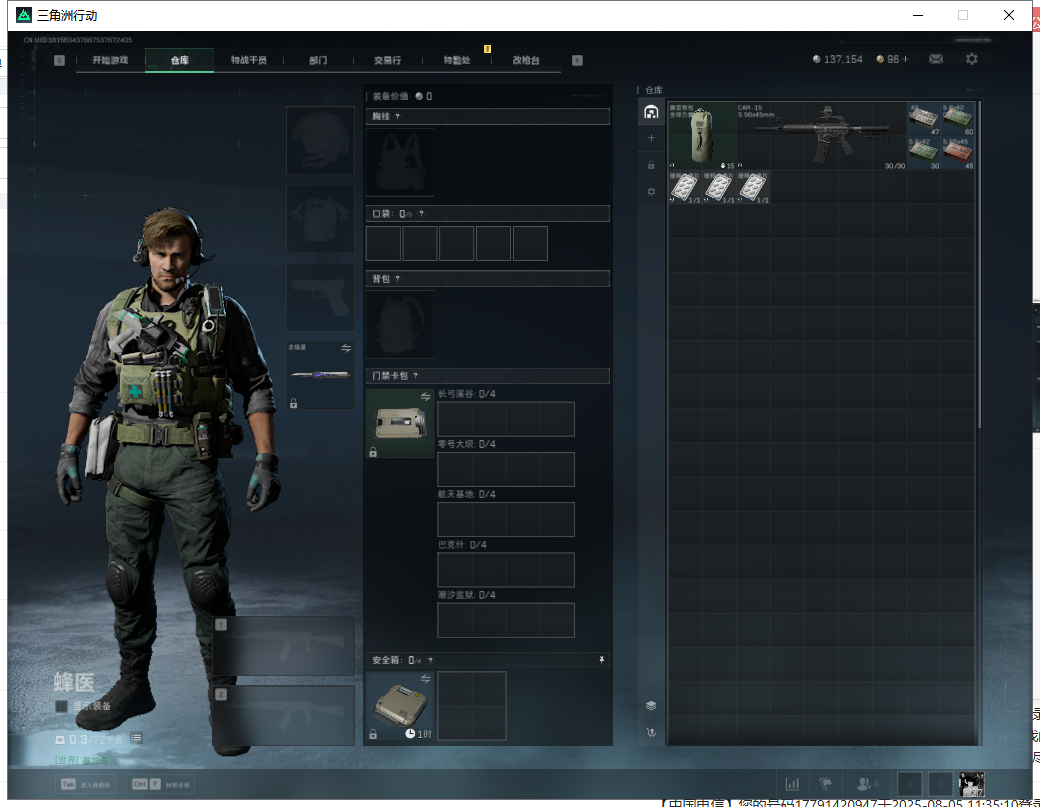Viewport: 1040px width, 807px height.
Task: Click the help icon next to 门禁卡包
Action: [x=416, y=376]
